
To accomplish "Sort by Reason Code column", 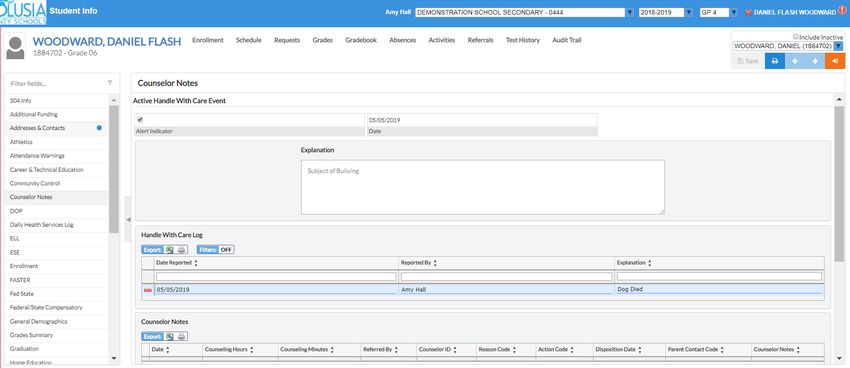I will pos(514,350).
